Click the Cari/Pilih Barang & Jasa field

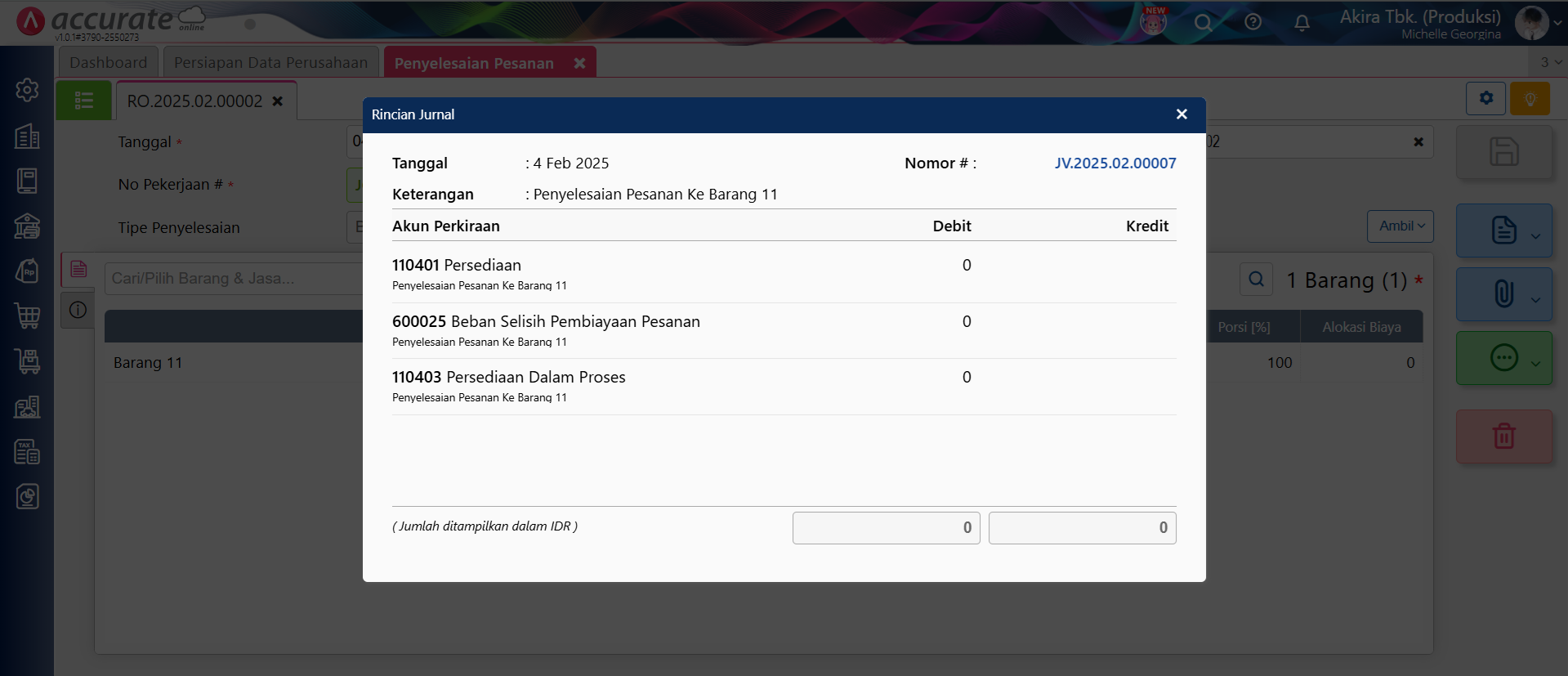click(x=233, y=279)
